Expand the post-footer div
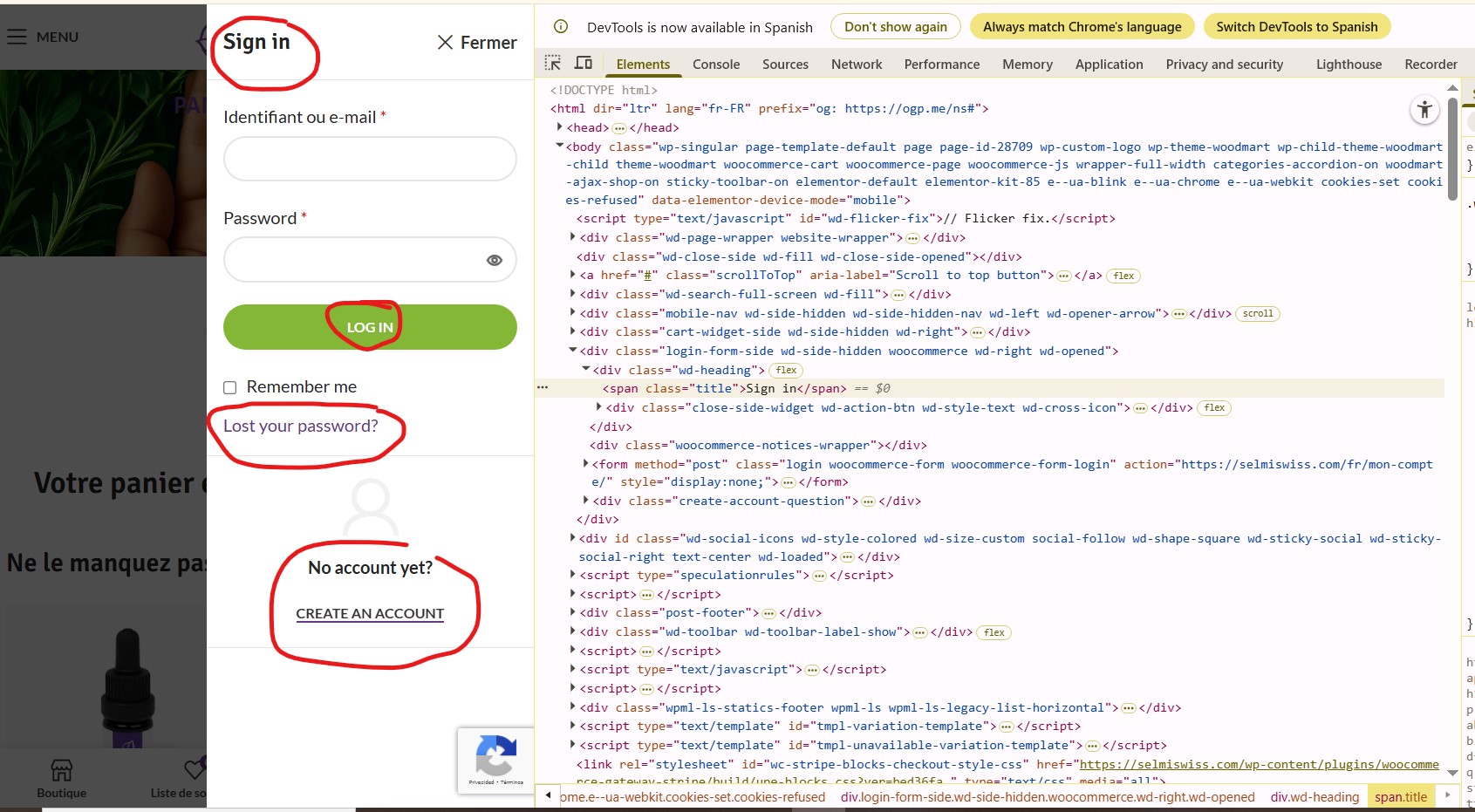Screen dimensions: 1475x812 point(573,611)
